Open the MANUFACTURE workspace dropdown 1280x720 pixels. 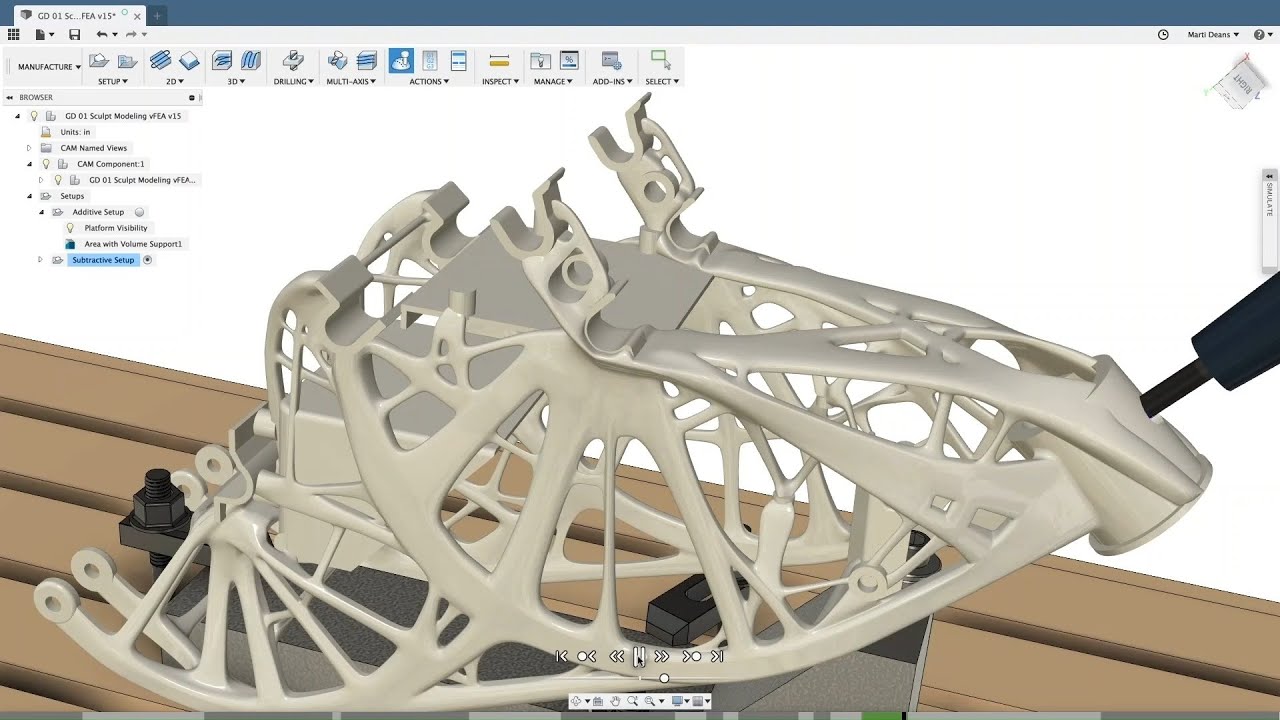(49, 67)
